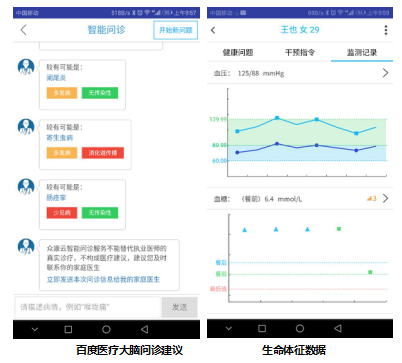
Task: Select the 监测记录 tab
Action: (x=362, y=52)
